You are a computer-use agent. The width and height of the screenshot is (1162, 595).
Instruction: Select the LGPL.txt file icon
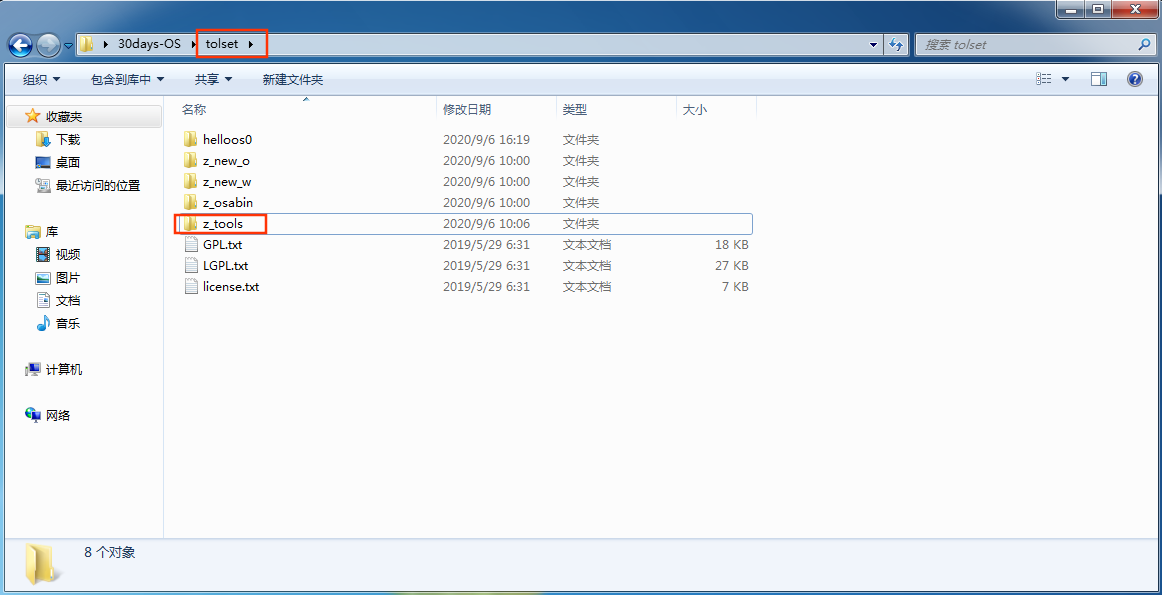point(191,265)
